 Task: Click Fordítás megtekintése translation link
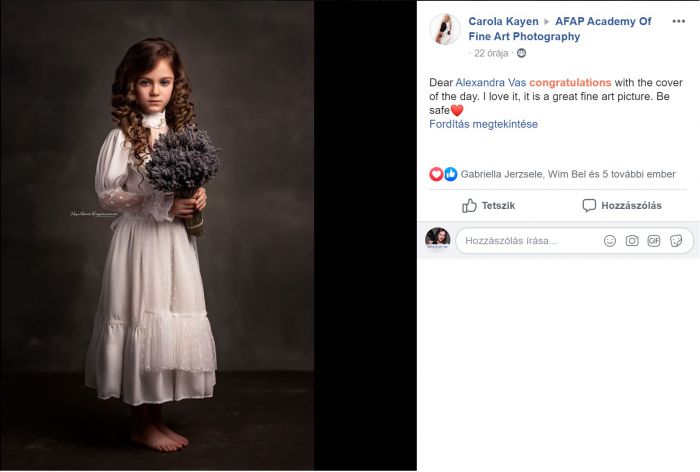click(x=483, y=124)
